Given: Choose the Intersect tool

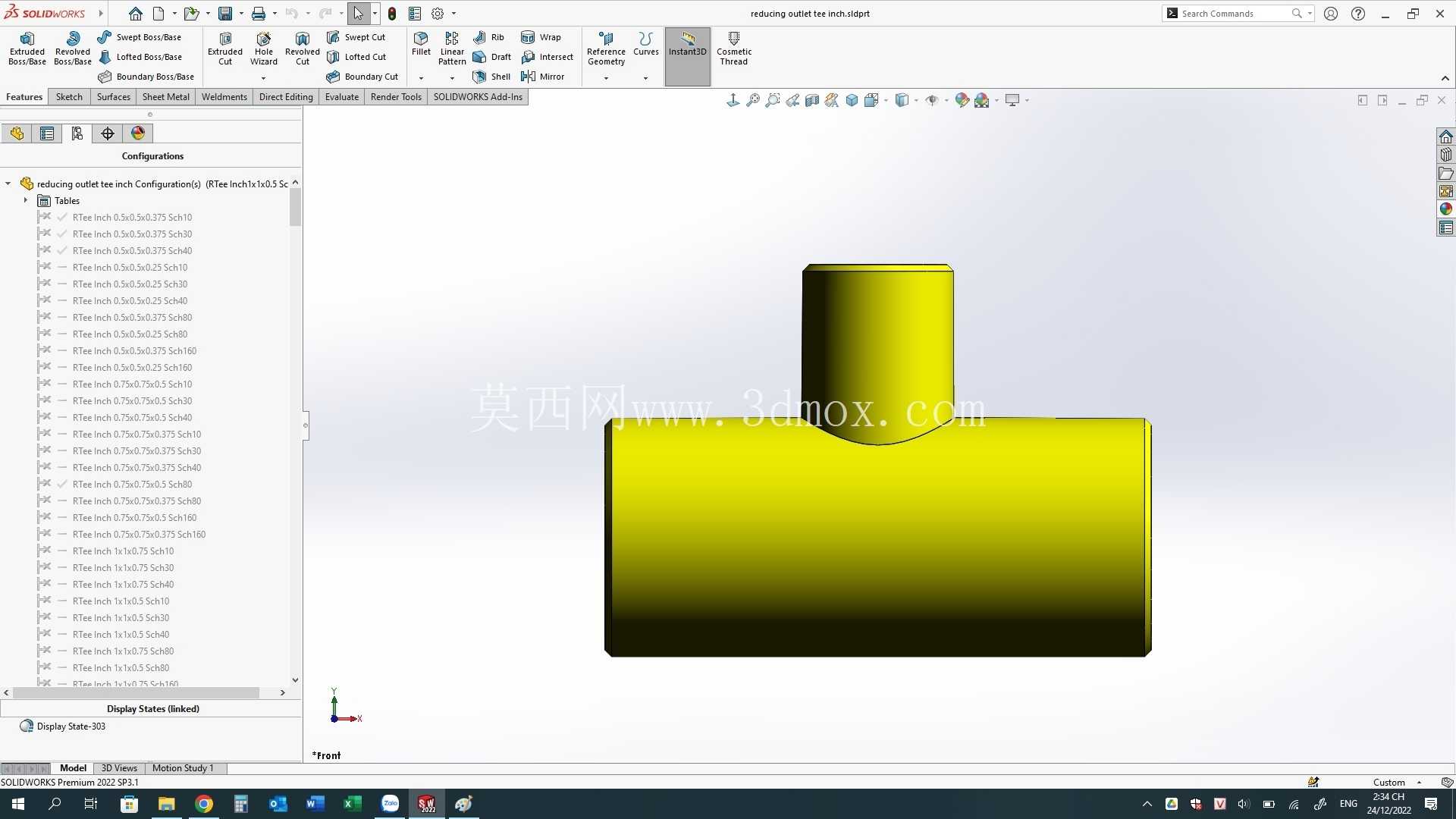Looking at the screenshot, I should tap(548, 57).
